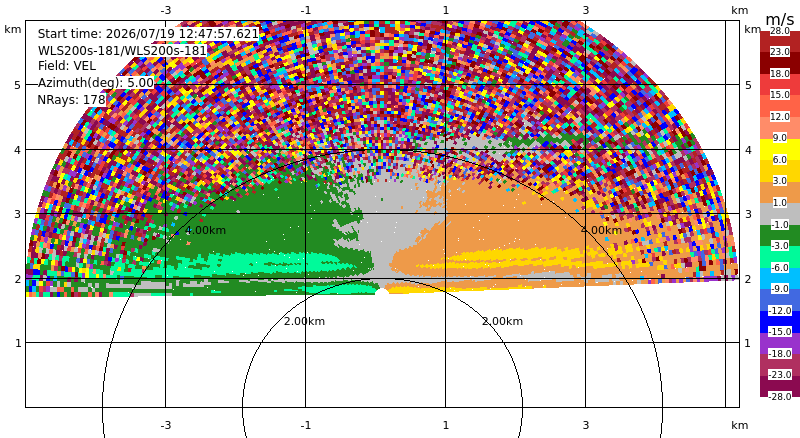Click the left 4.00km range ring label
800x438 pixels.
205,230
